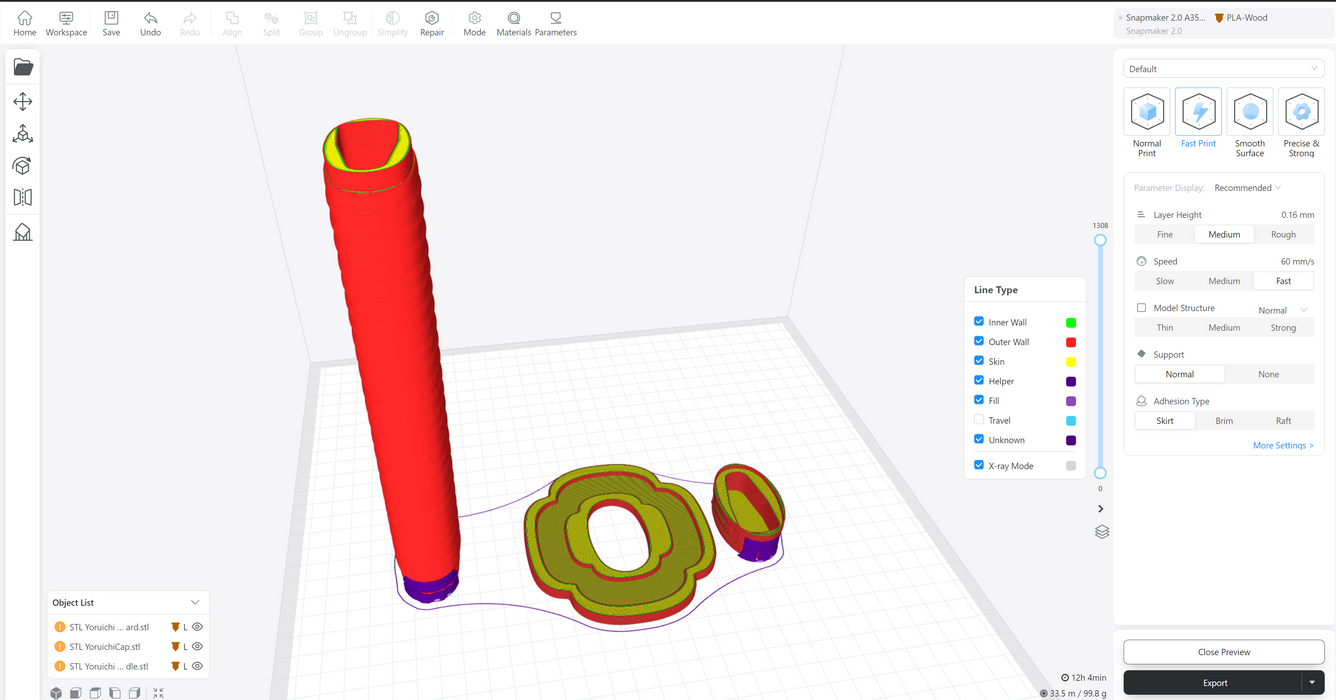Open the Parameters toolbar icon
1336x700 pixels.
tap(555, 23)
